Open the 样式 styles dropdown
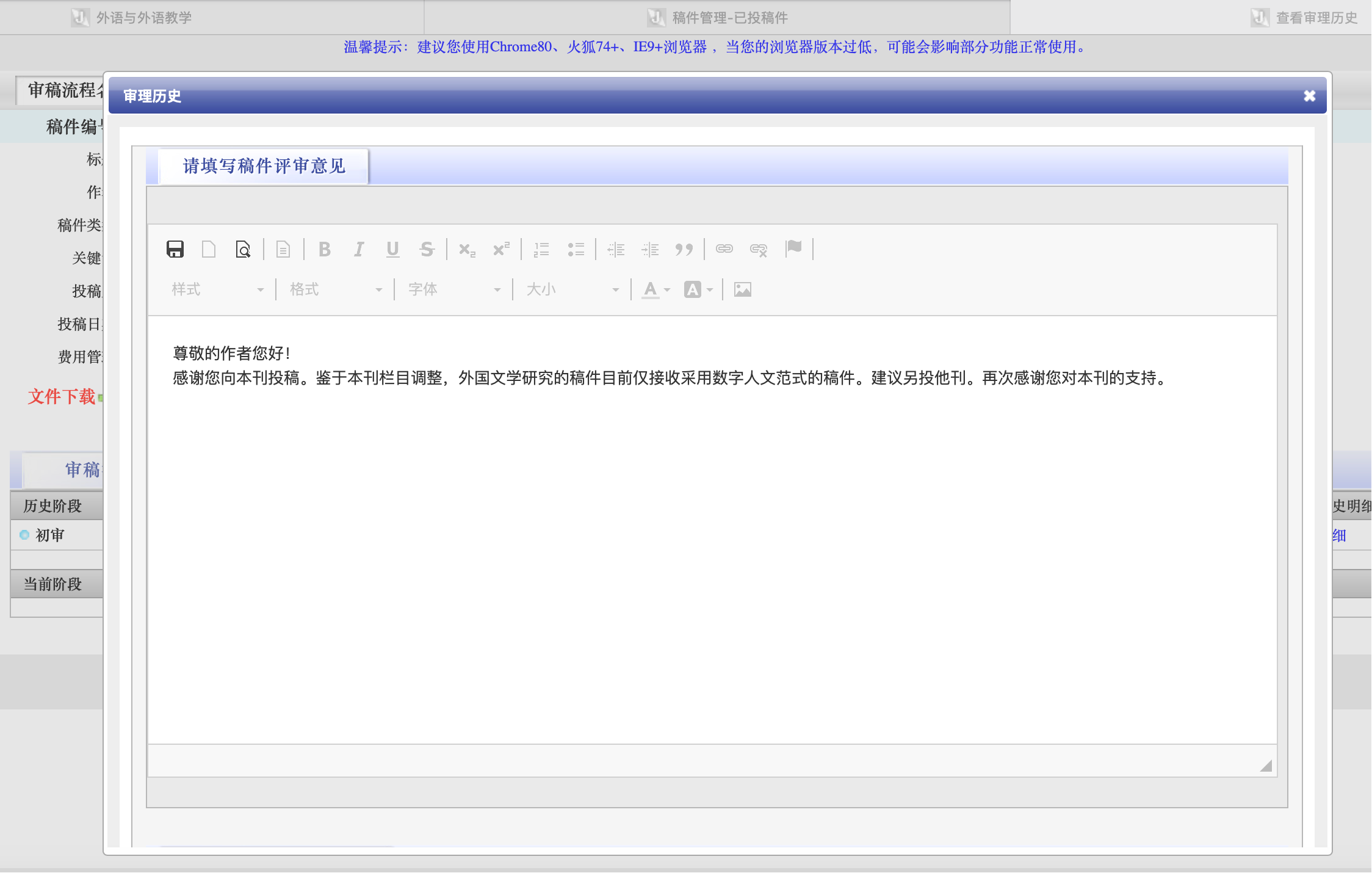The width and height of the screenshot is (1372, 873). coord(217,289)
